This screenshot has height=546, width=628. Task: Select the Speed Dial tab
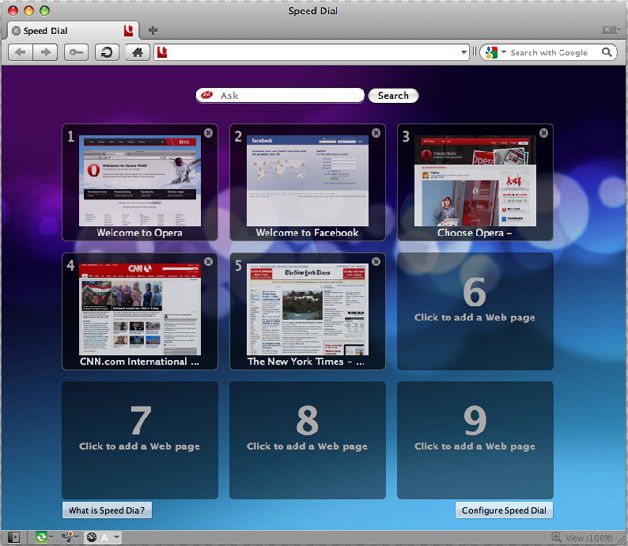pos(72,31)
